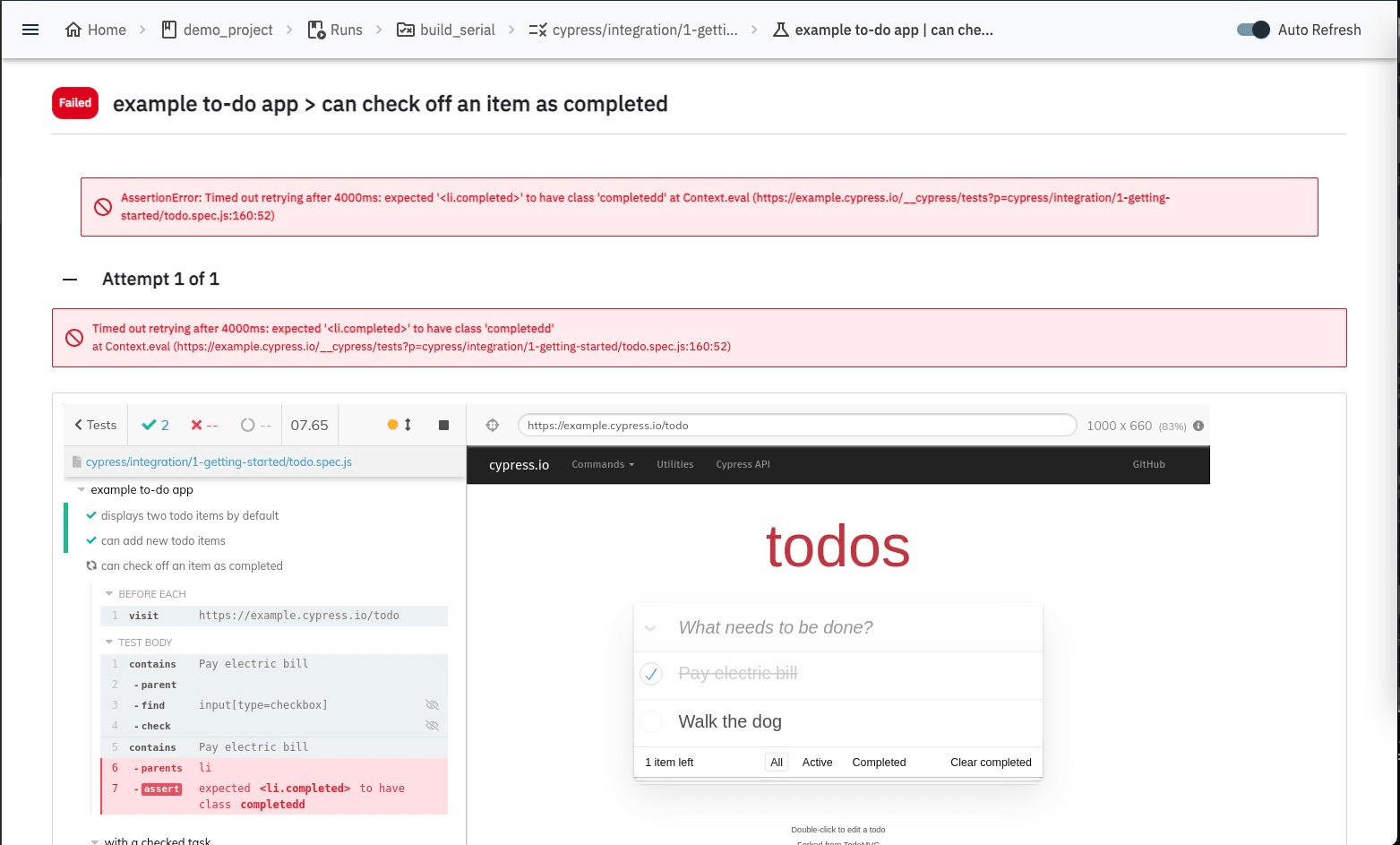Select test can add new todo items
Viewport: 1400px width, 845px height.
click(x=163, y=540)
